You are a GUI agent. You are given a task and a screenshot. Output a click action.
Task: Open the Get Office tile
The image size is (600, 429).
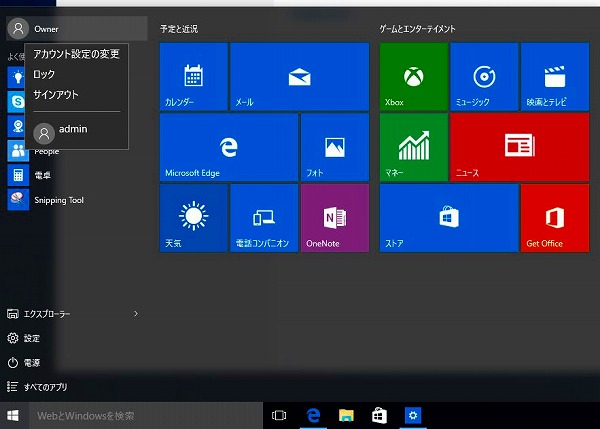click(555, 218)
